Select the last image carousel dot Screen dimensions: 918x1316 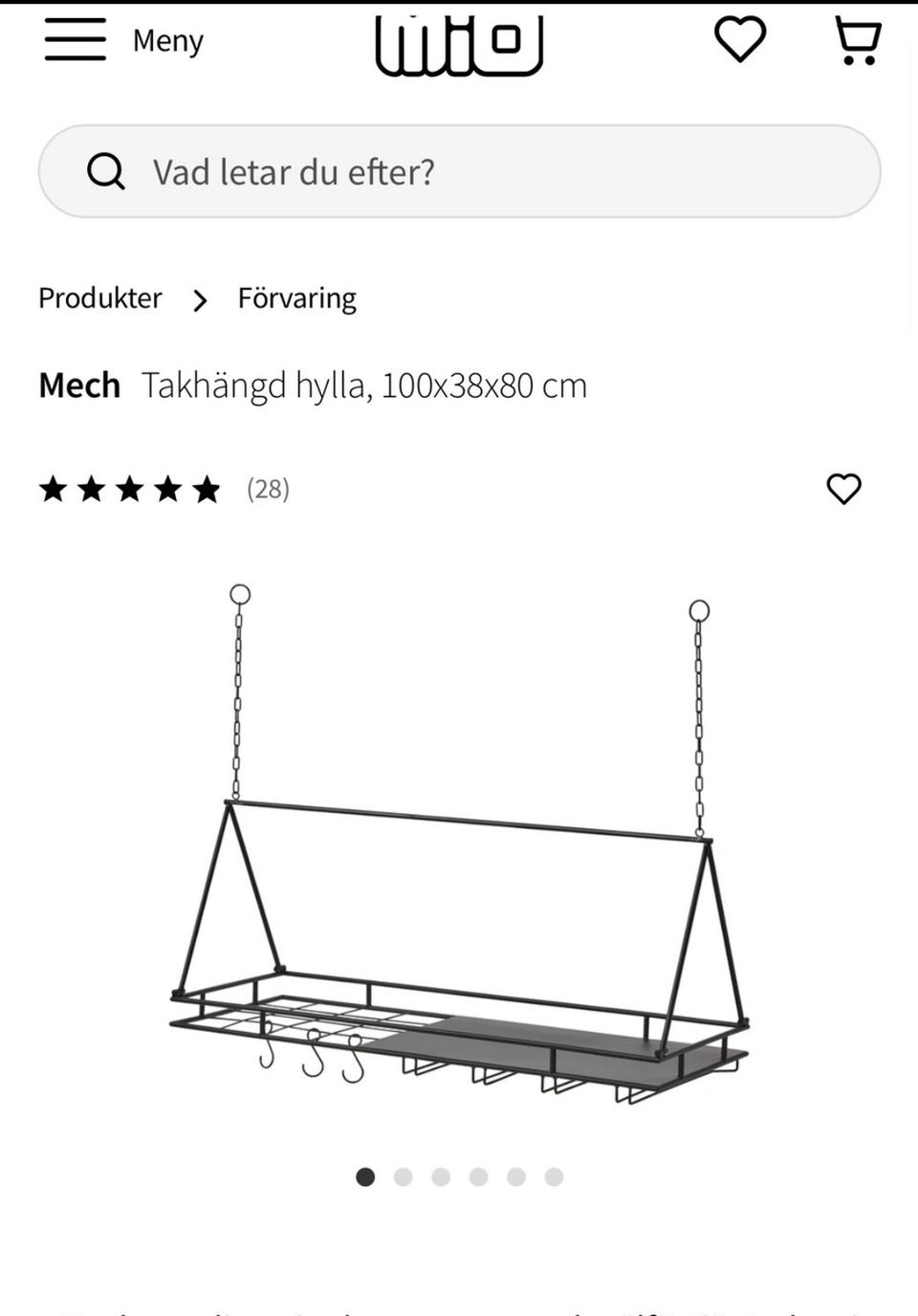tap(554, 1176)
